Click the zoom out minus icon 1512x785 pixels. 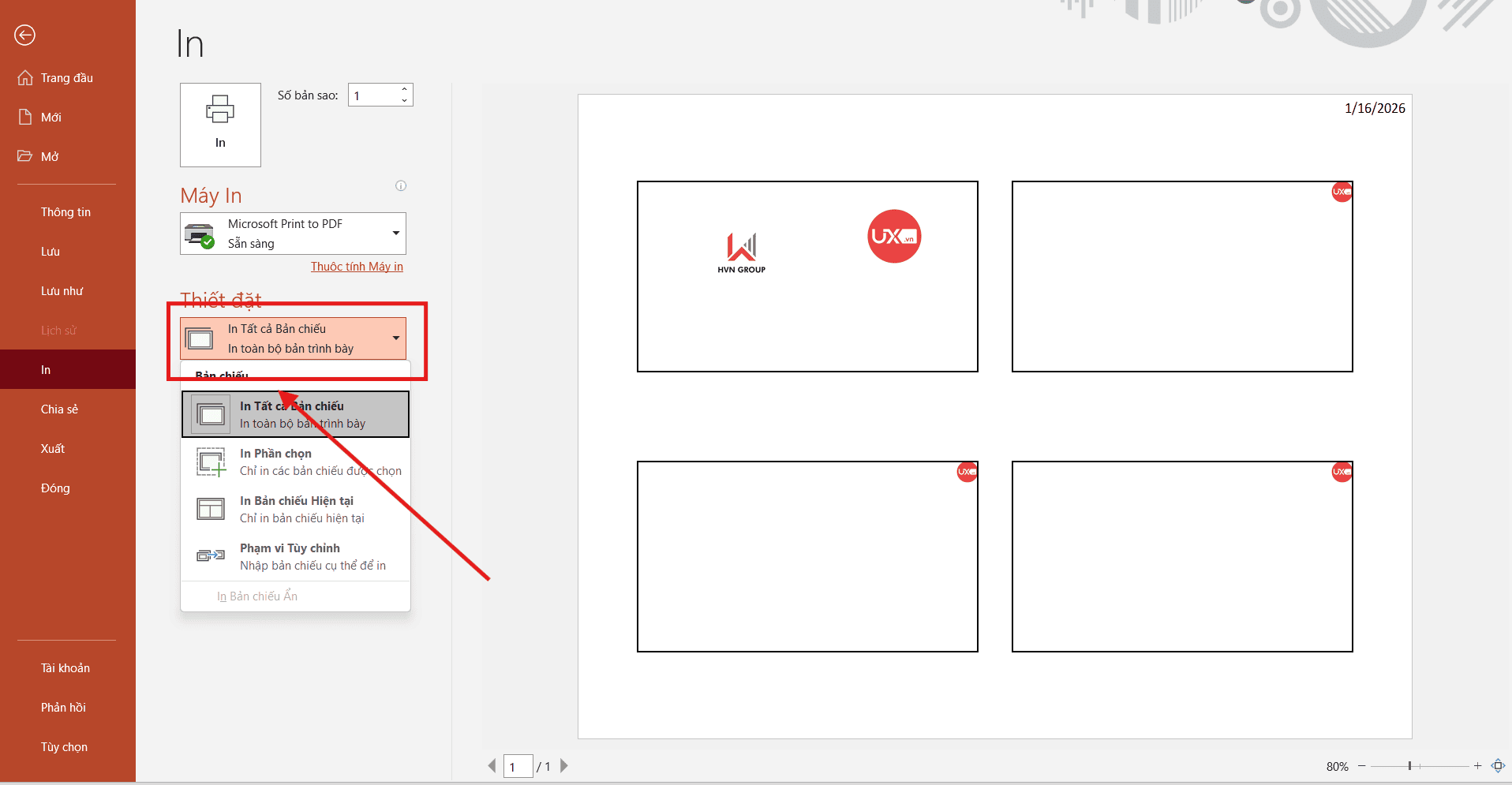point(1361,766)
